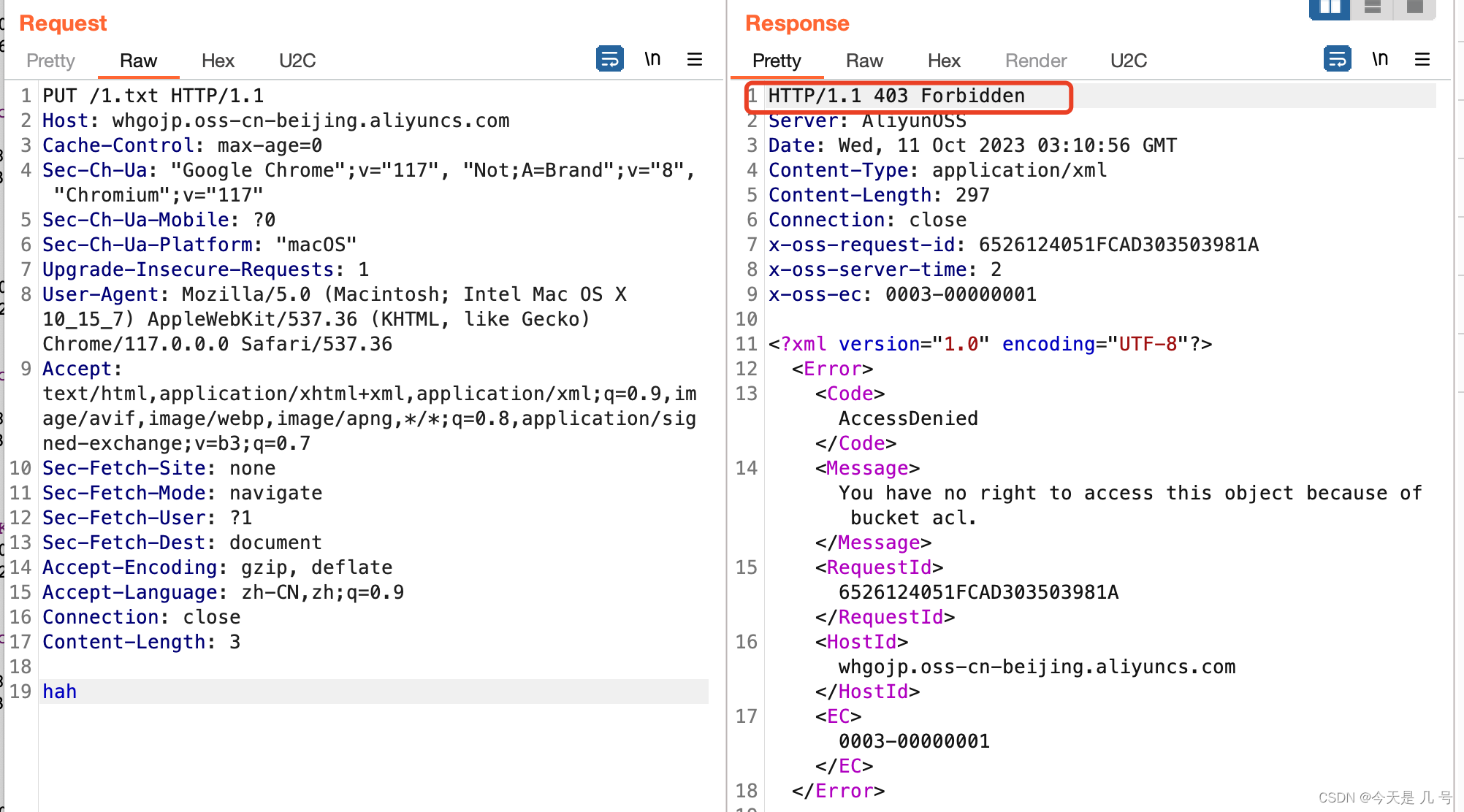Screen dimensions: 1464x812
Task: Click the RequestId value 6526124051FCAD303503981A in XML body
Action: [x=978, y=592]
